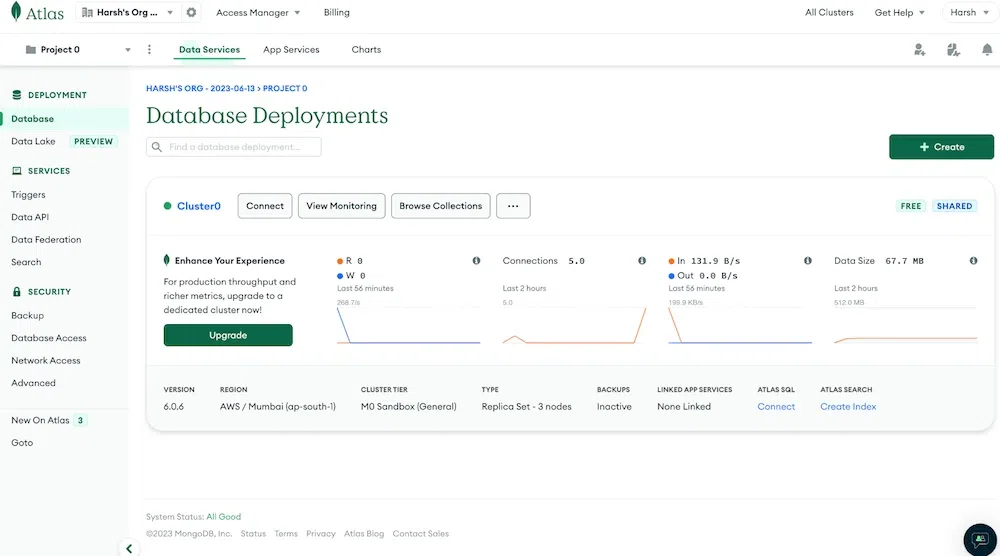Open Backup under Security

(x=27, y=315)
